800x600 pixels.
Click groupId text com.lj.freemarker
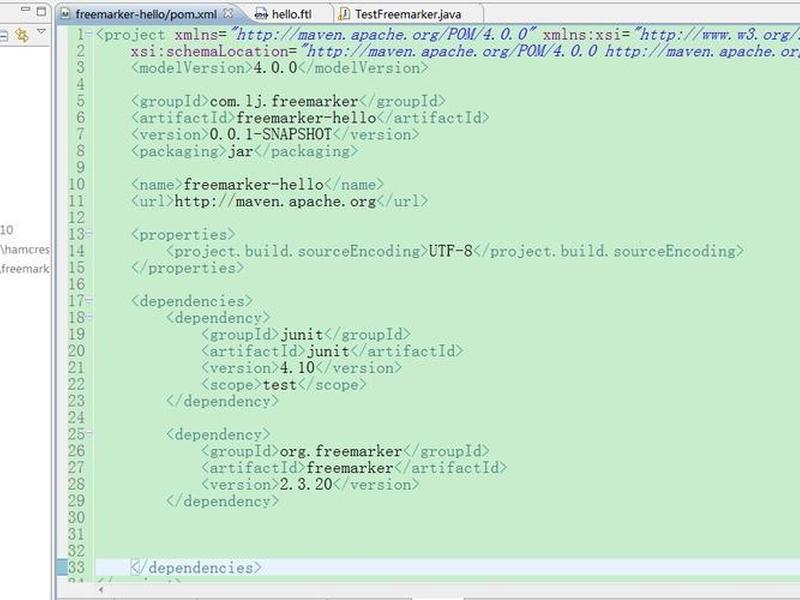[x=284, y=102]
